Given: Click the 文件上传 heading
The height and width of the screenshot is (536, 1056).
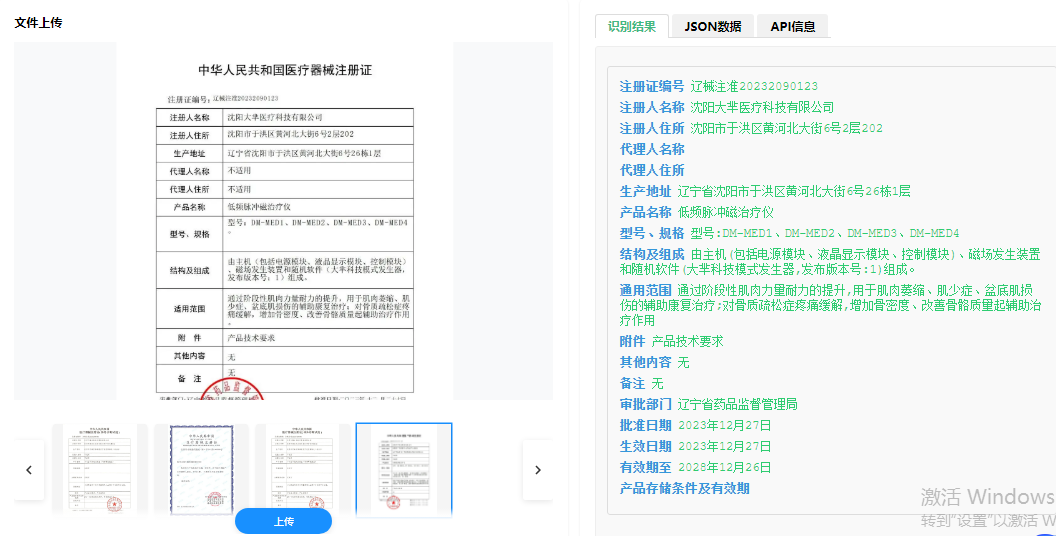Looking at the screenshot, I should tap(38, 23).
